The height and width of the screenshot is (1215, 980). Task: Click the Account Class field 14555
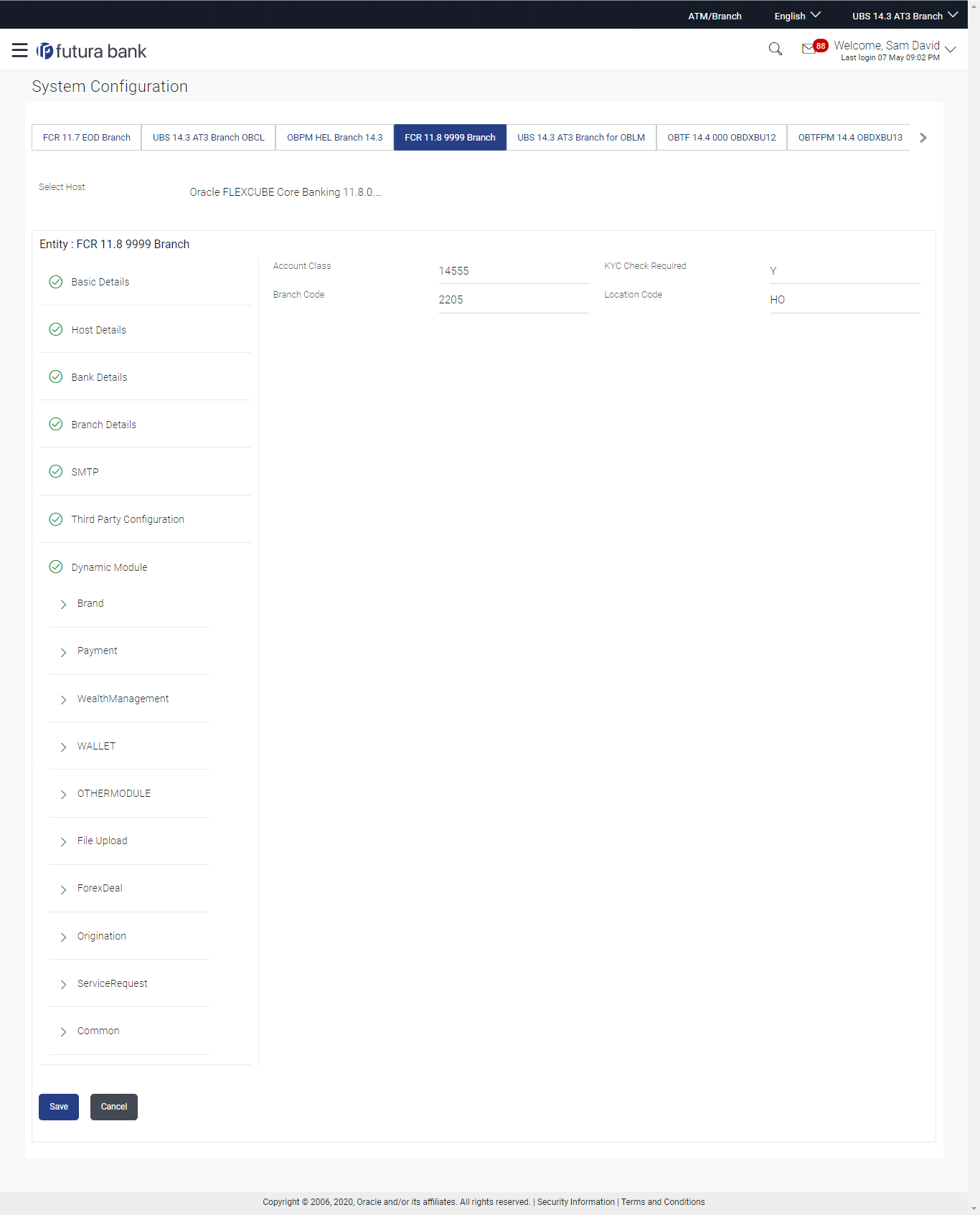(x=514, y=270)
